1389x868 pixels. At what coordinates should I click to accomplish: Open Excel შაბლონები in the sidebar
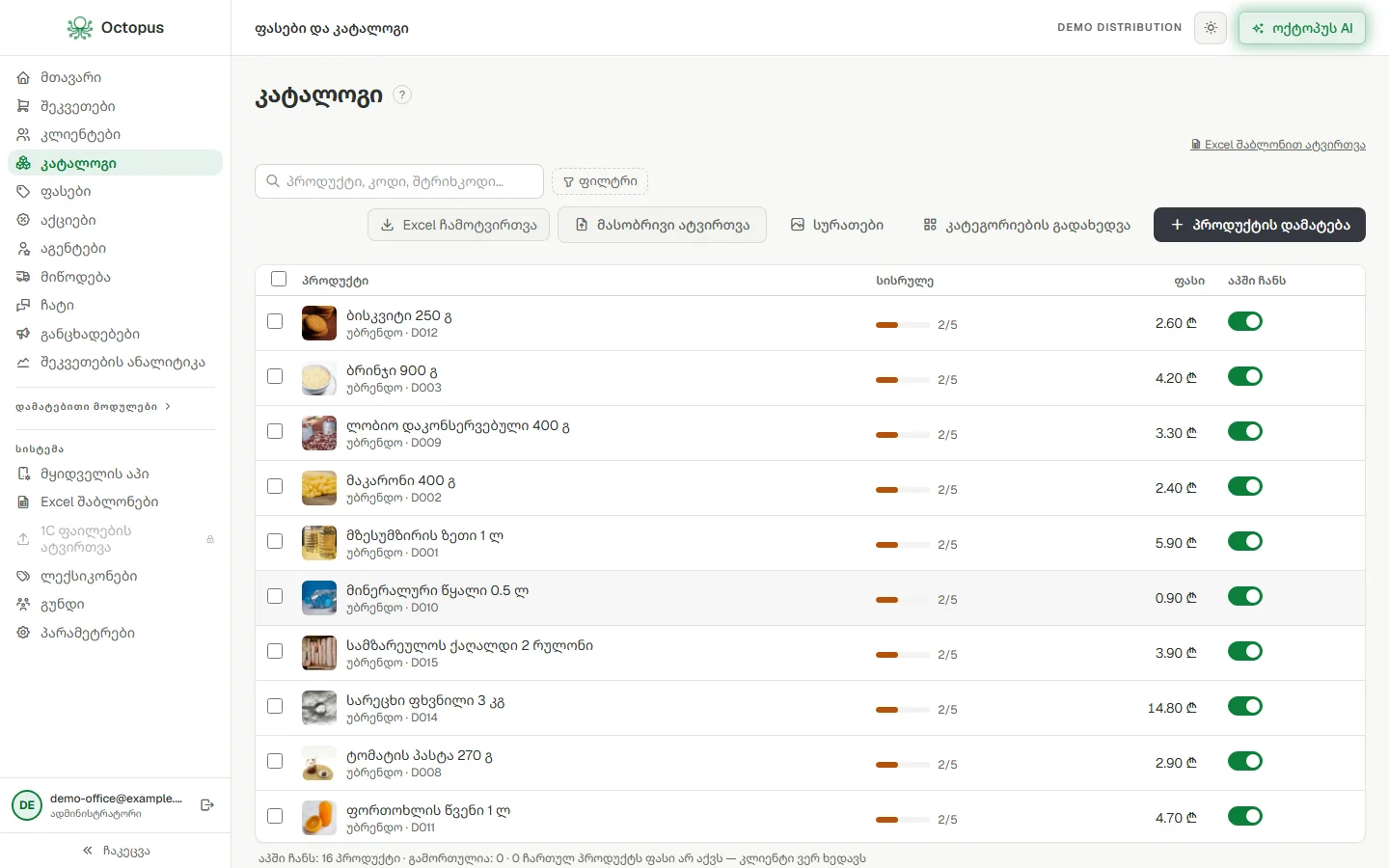click(115, 502)
